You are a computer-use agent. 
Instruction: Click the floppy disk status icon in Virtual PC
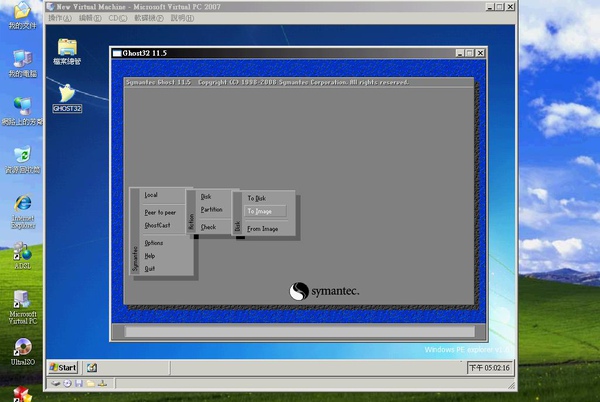pos(79,383)
